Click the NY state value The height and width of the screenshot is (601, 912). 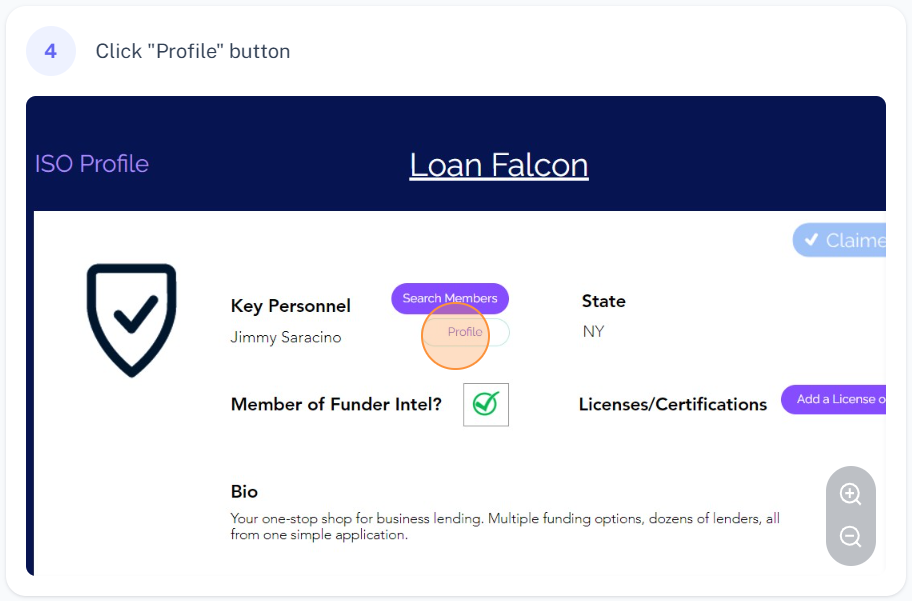pos(593,332)
